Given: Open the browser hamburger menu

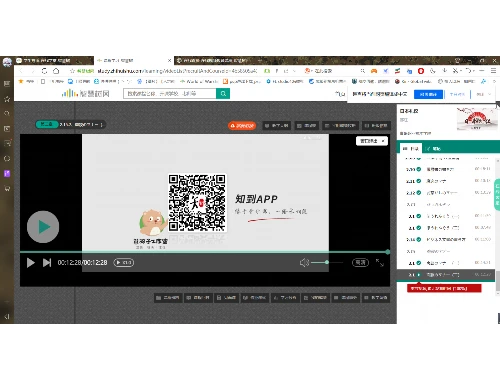Looking at the screenshot, I should (x=493, y=71).
